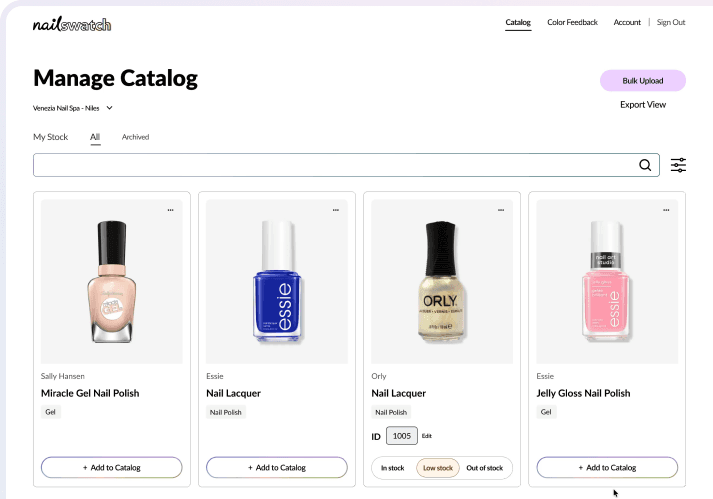
Task: Open three-dot menu on blue Essie card
Action: pos(336,210)
